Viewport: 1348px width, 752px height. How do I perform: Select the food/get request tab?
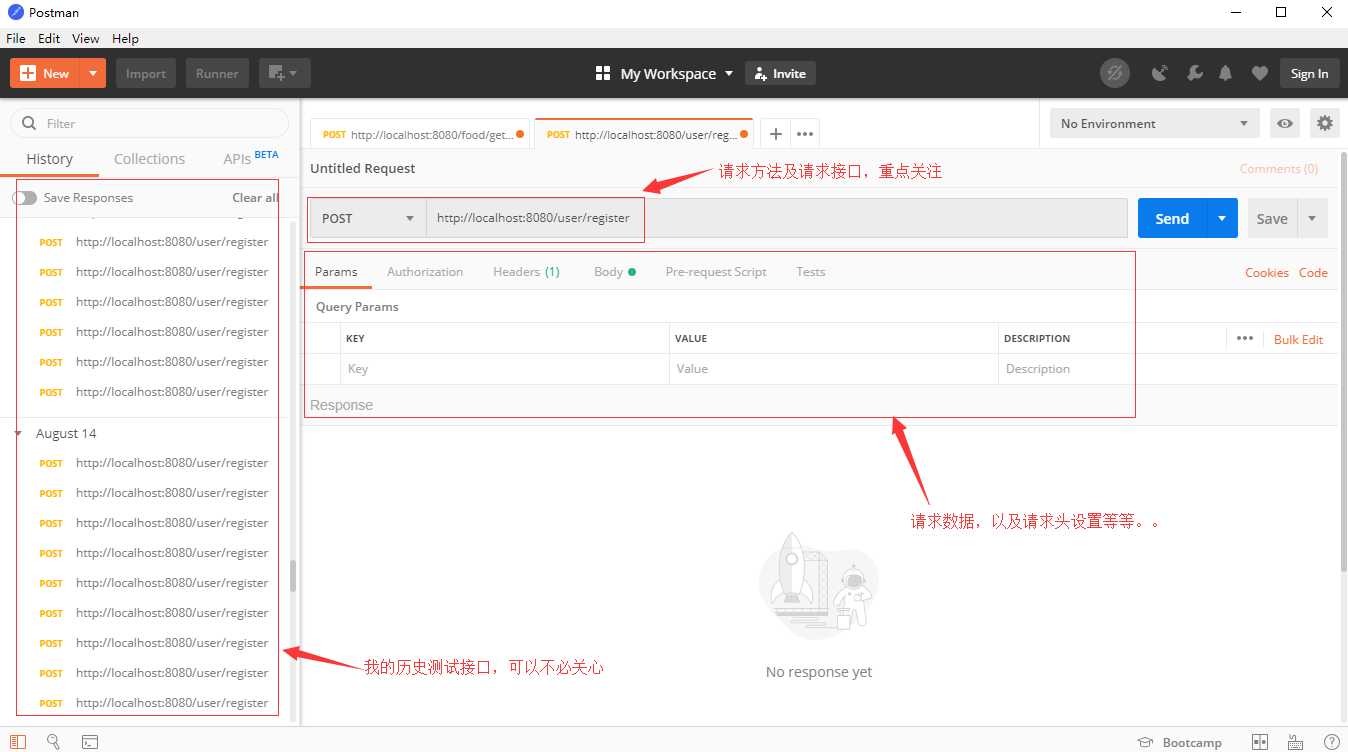421,134
